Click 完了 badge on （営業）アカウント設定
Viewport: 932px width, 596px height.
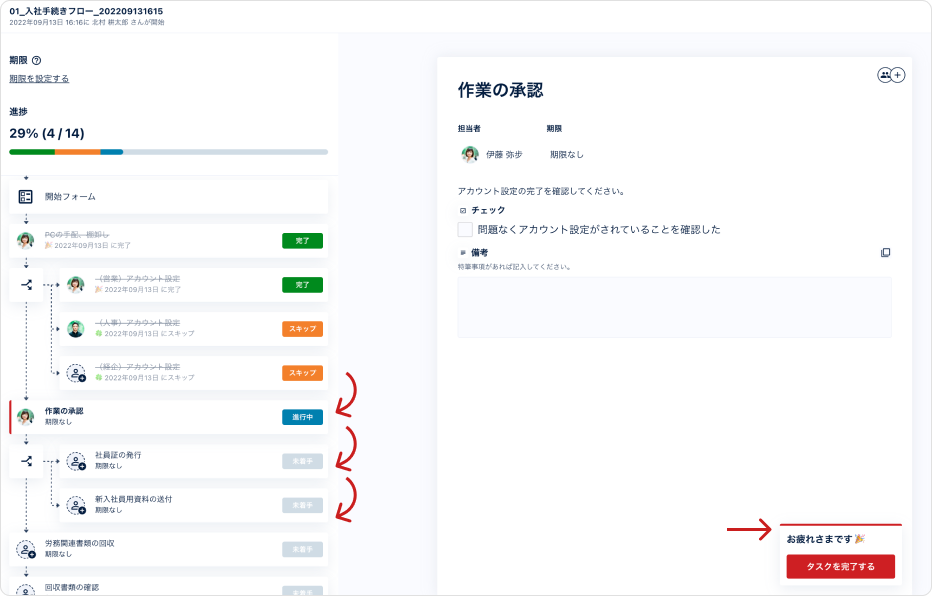pos(303,285)
